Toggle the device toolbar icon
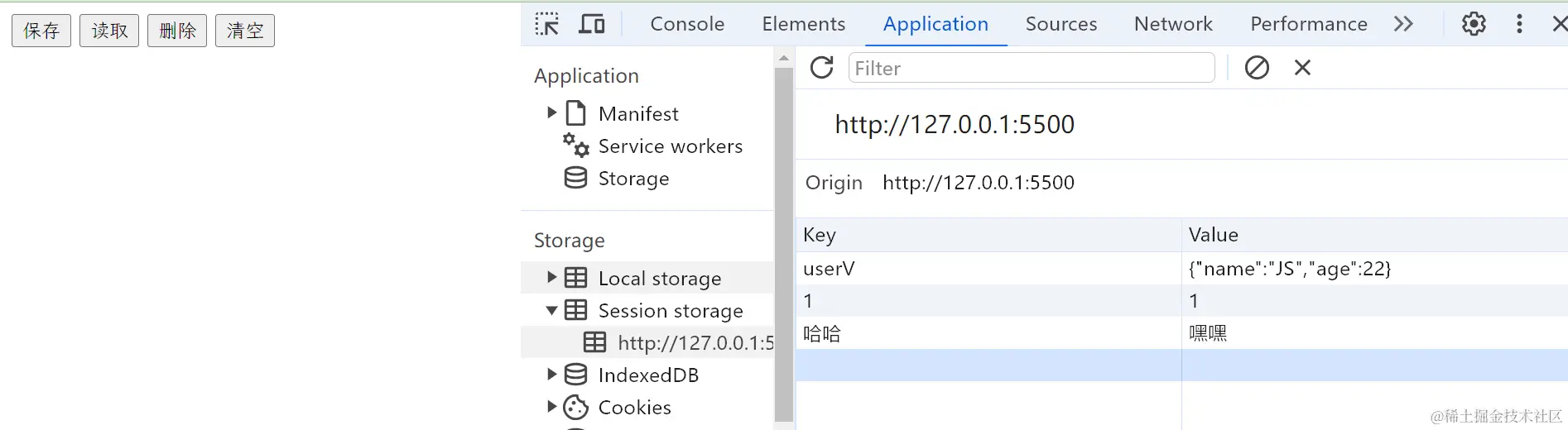Image resolution: width=1568 pixels, height=430 pixels. tap(591, 24)
